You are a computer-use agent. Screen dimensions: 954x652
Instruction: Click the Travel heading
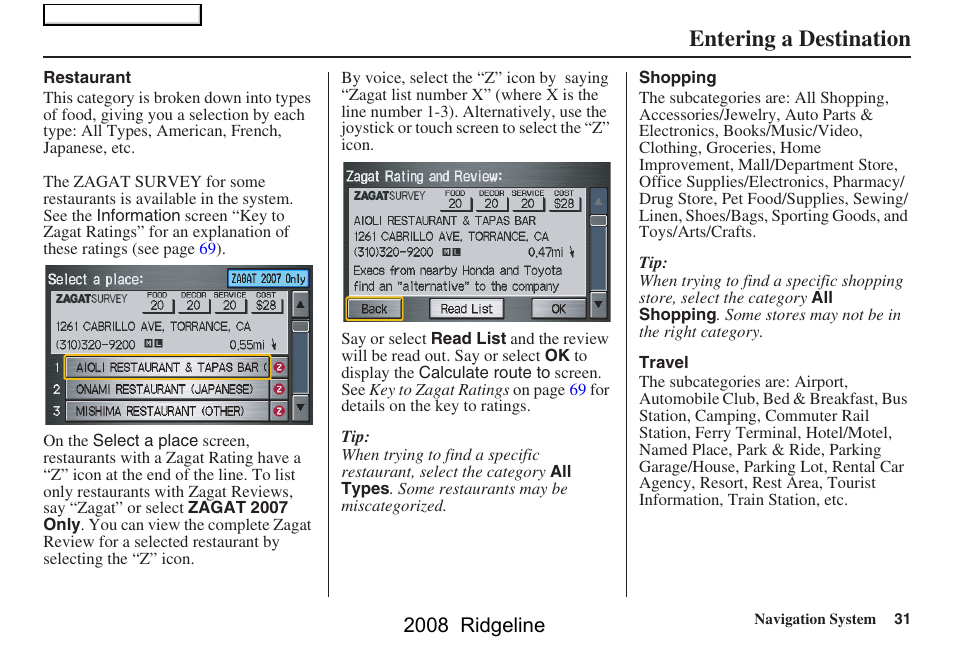click(x=663, y=362)
